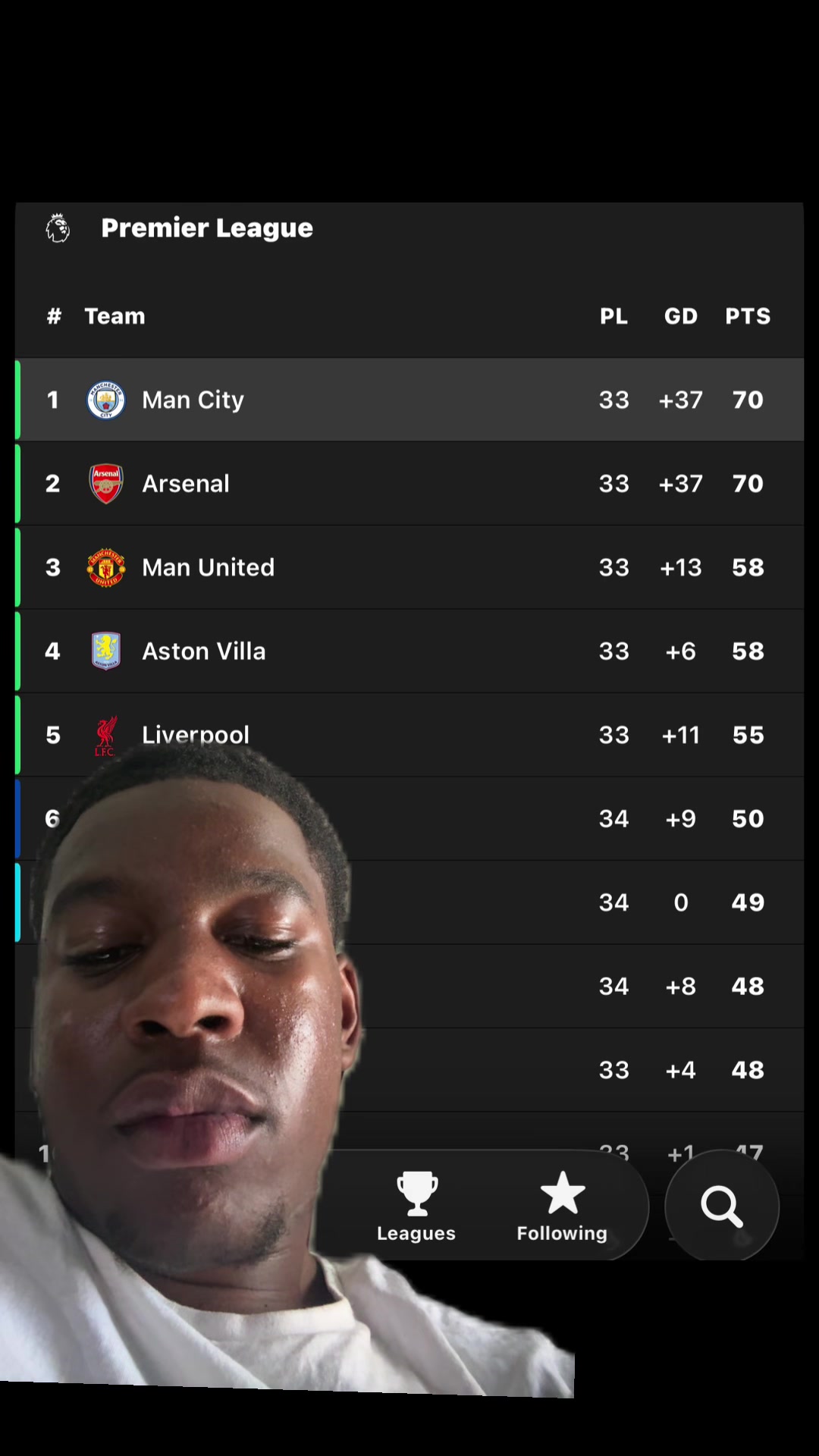Sort the table by PTS column
The height and width of the screenshot is (1456, 819).
[x=748, y=316]
